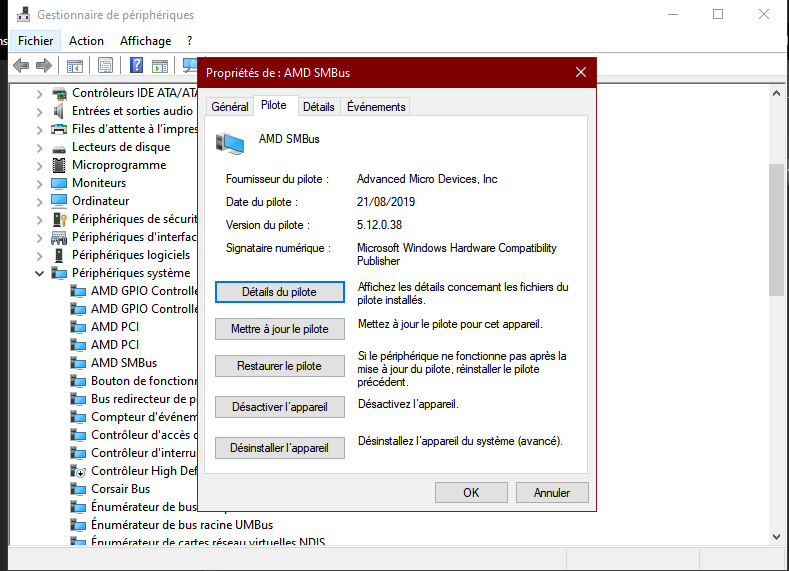Click the Périphériques de sécurité key icon

(x=59, y=219)
